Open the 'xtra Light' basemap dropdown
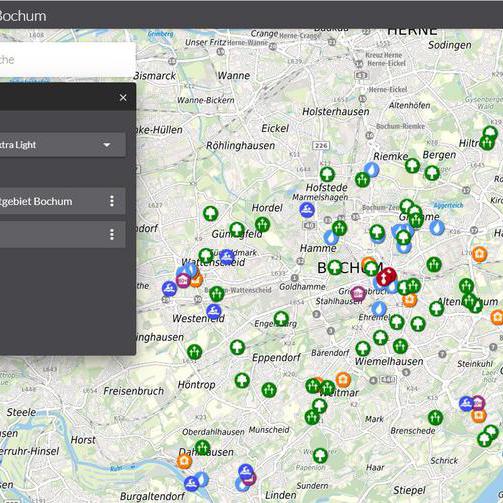This screenshot has width=503, height=503. 63,145
